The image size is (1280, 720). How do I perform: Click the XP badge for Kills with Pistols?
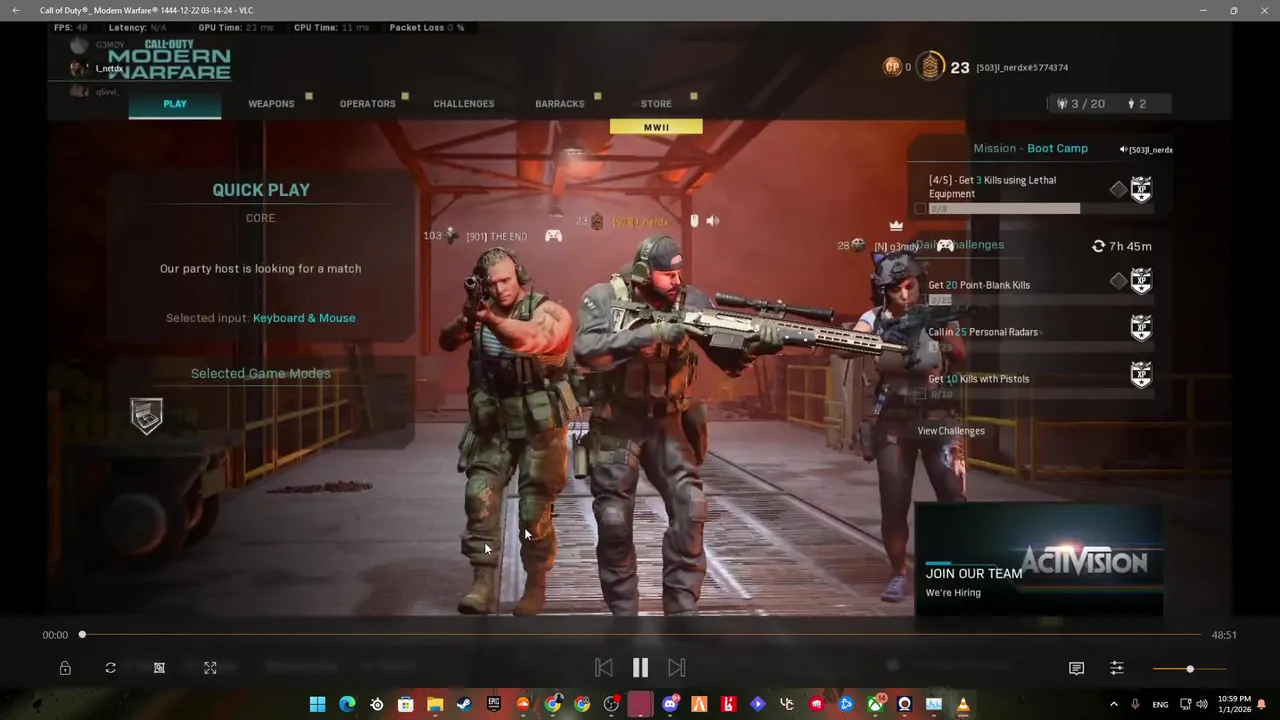point(1140,375)
